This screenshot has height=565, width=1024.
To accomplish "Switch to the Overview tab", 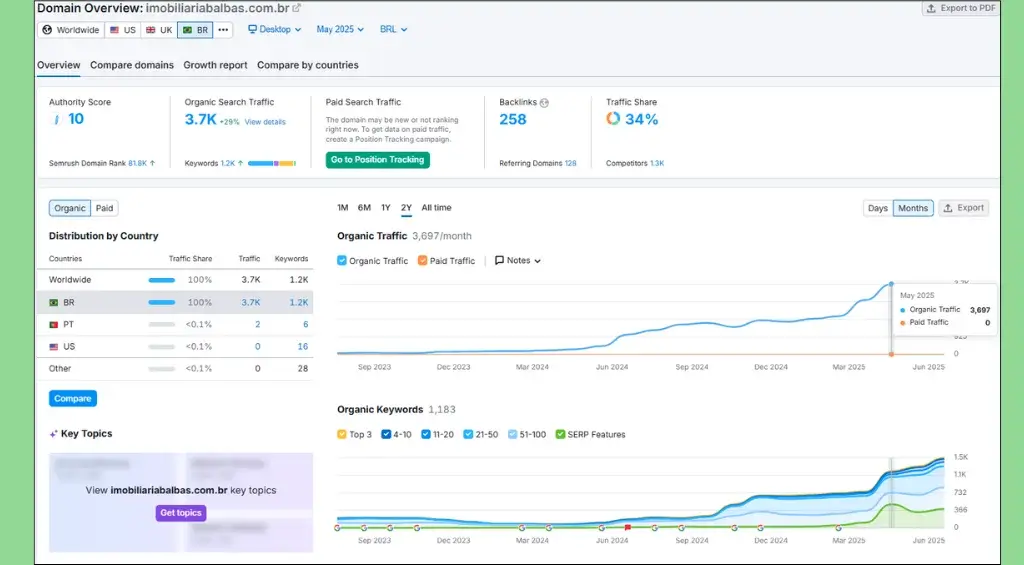I will (x=59, y=65).
